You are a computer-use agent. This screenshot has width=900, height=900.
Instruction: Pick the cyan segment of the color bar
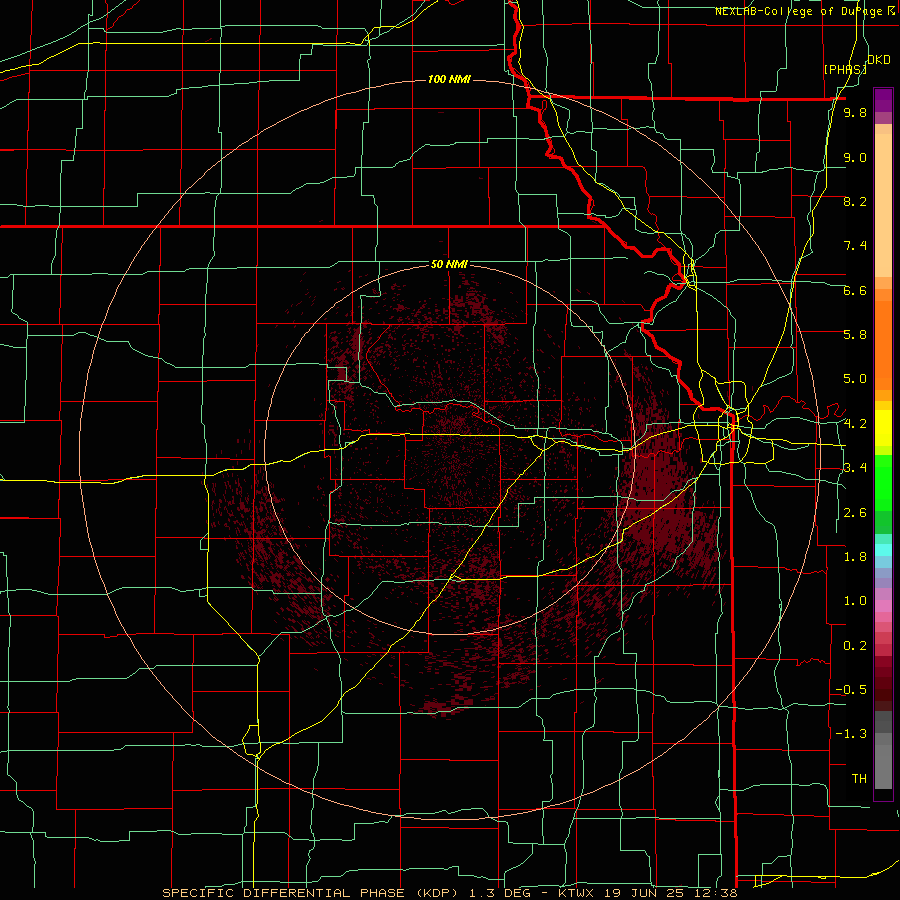[x=883, y=550]
